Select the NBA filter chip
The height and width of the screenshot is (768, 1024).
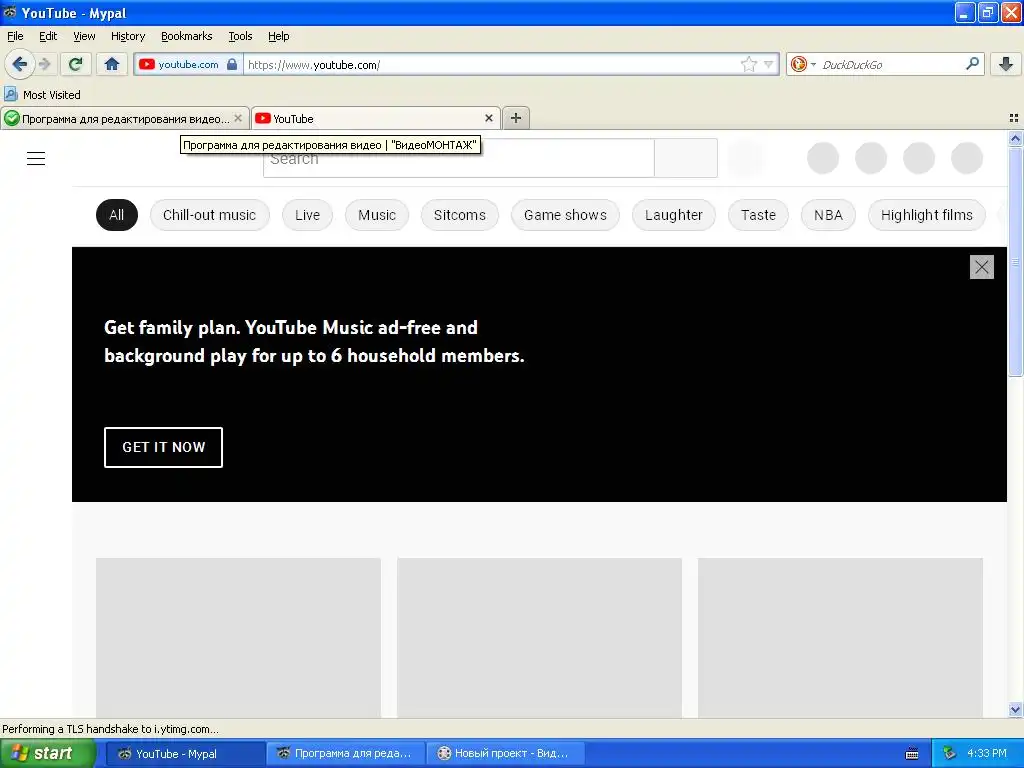point(828,215)
